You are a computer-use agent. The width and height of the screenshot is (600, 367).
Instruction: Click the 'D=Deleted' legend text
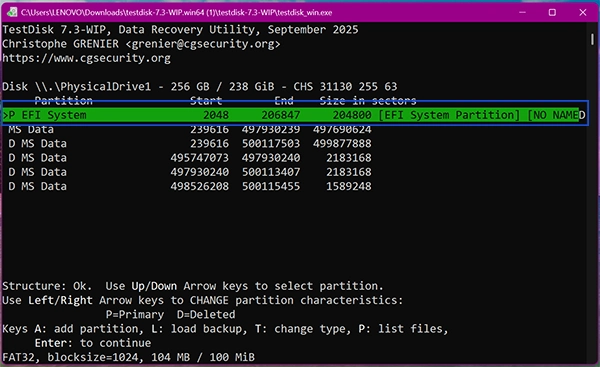[x=206, y=315]
